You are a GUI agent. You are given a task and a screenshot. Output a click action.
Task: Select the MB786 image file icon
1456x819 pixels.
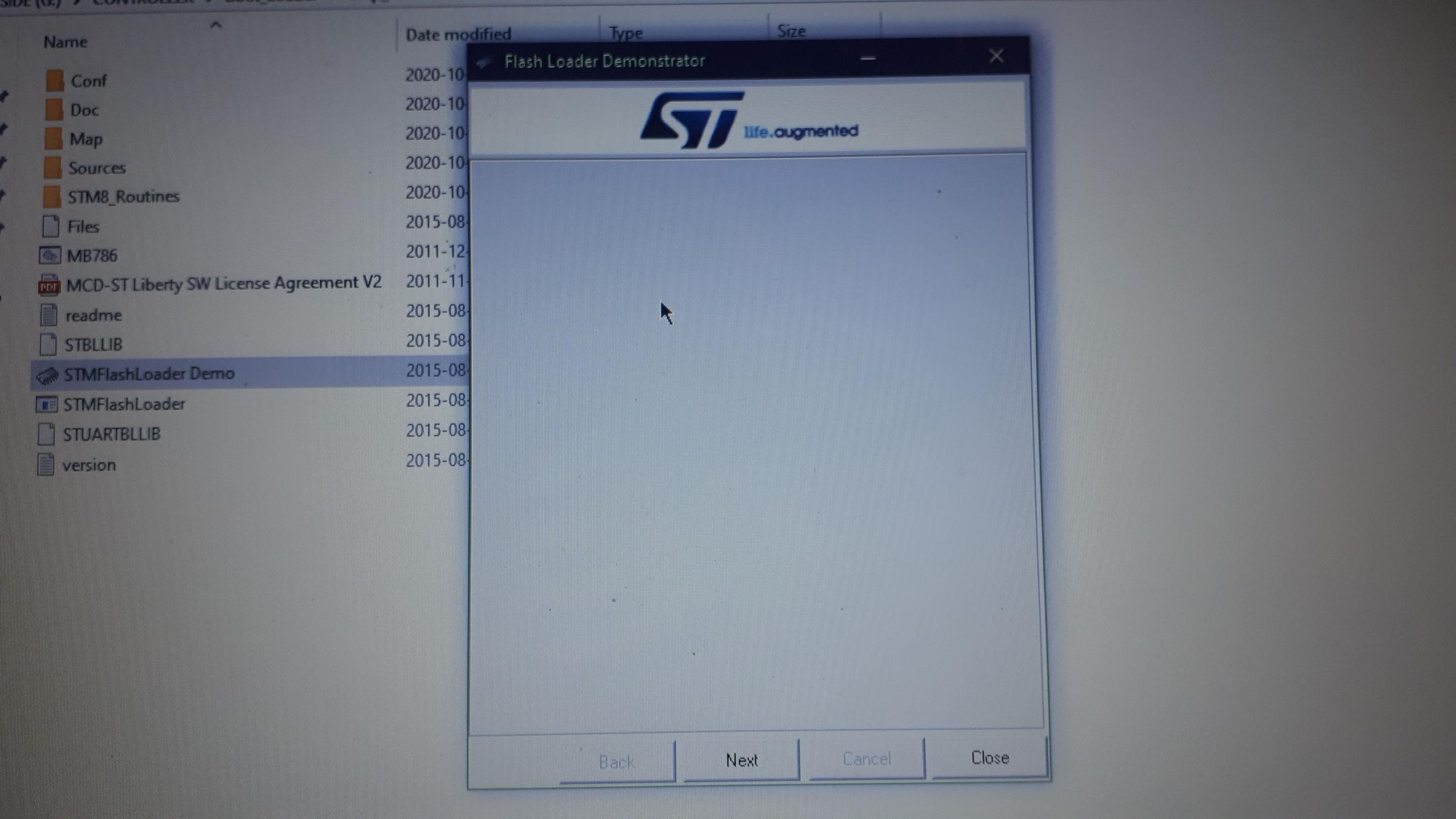pos(50,255)
